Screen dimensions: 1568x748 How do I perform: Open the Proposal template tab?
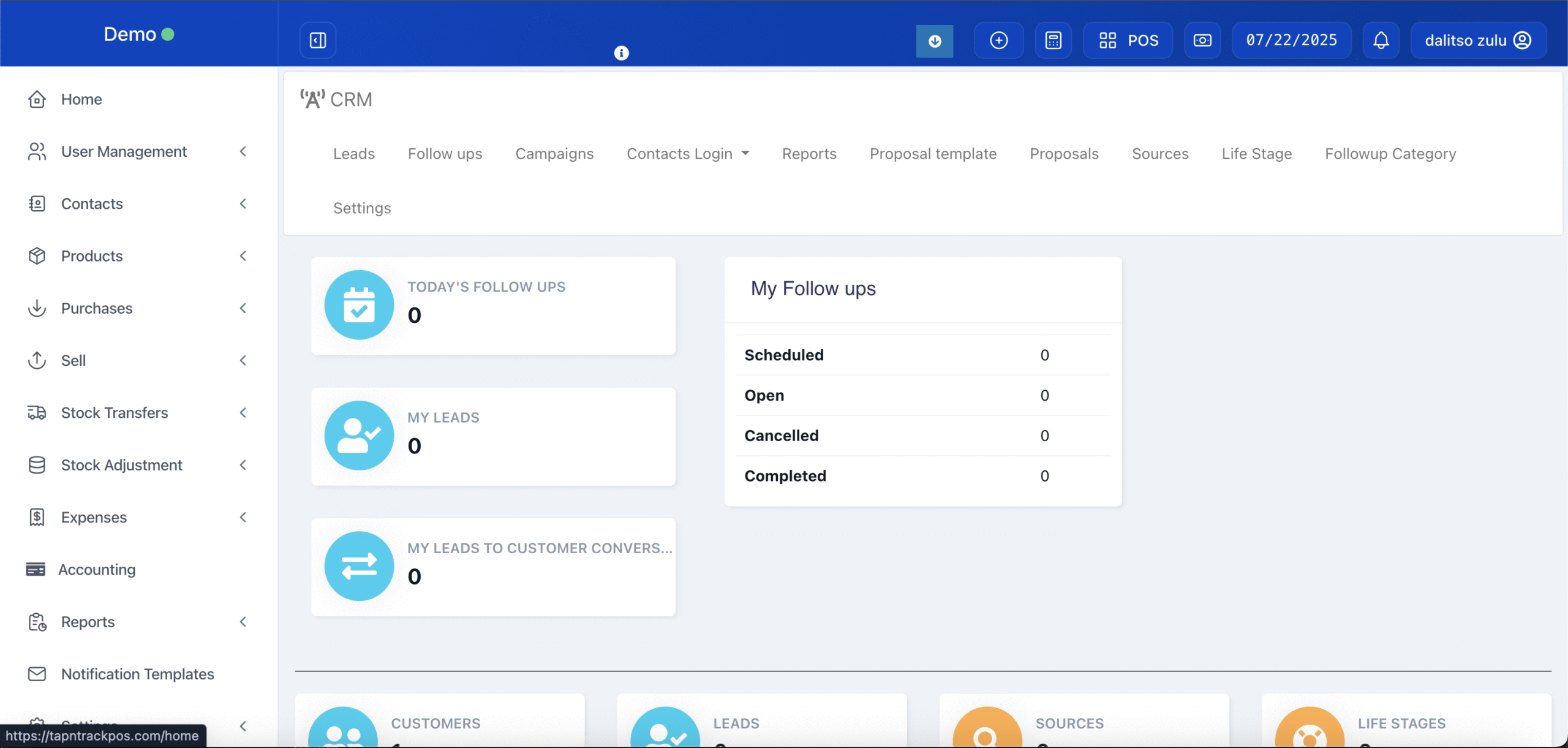pos(933,154)
